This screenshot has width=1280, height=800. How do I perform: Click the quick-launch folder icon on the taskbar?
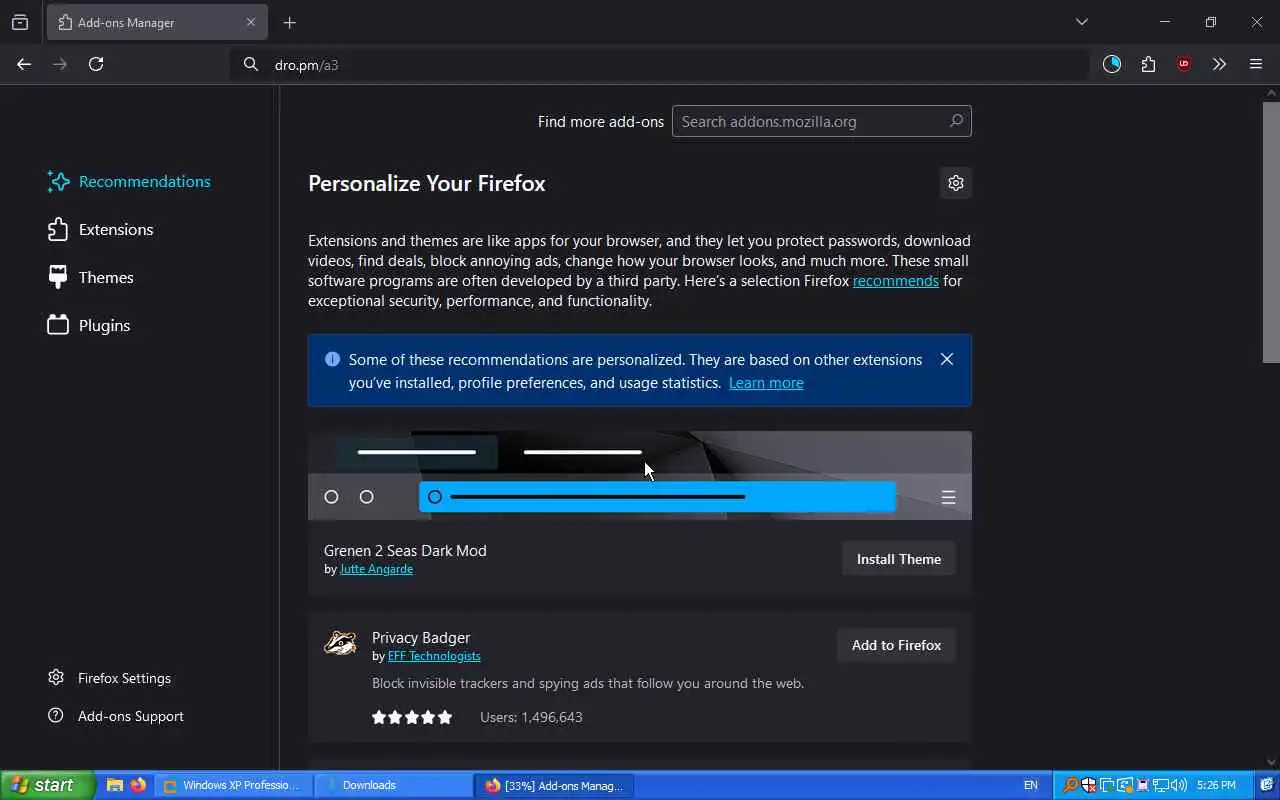coord(114,785)
